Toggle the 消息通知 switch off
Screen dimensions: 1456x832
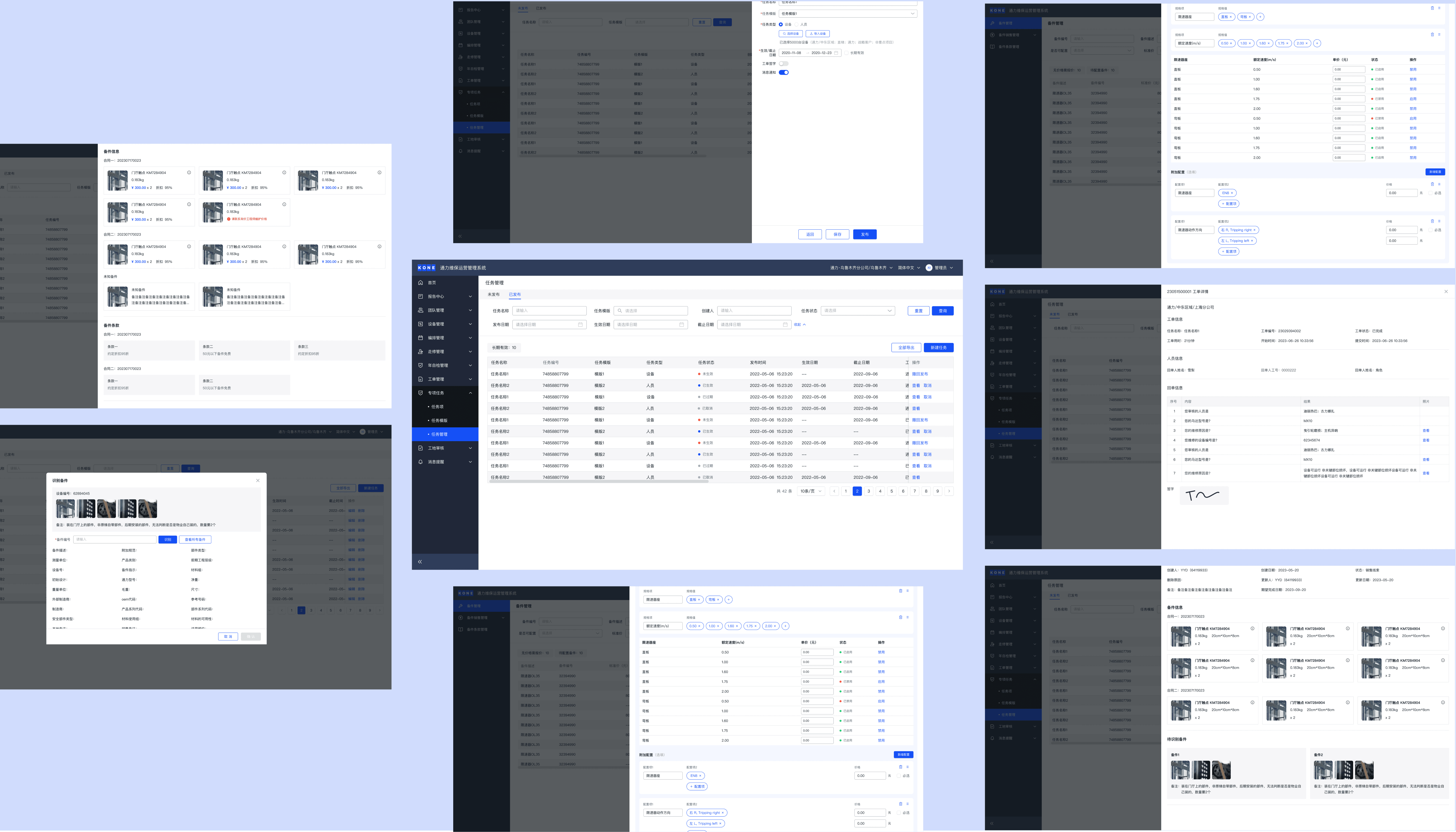click(784, 73)
